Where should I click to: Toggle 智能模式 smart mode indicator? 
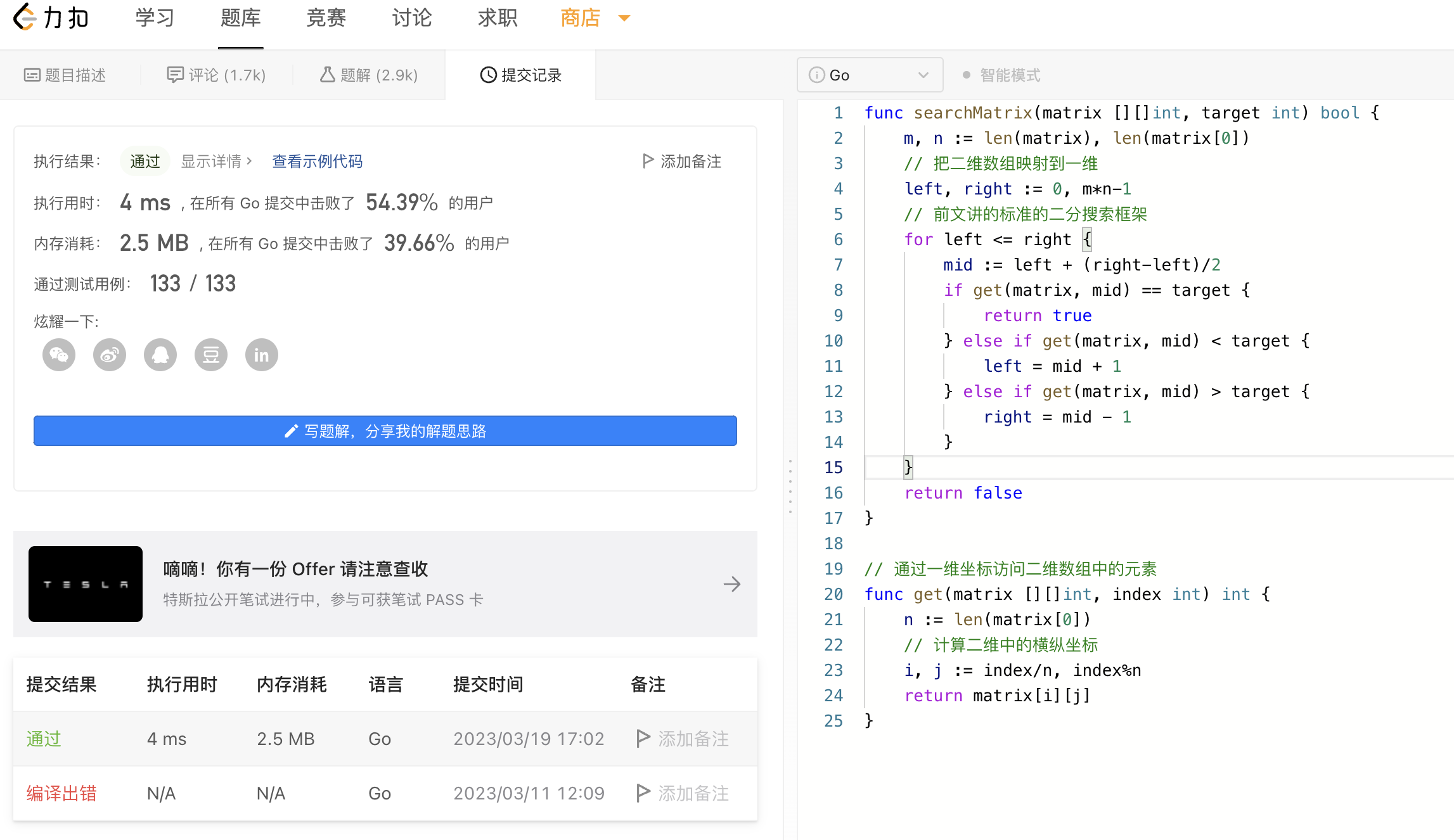[x=1001, y=75]
